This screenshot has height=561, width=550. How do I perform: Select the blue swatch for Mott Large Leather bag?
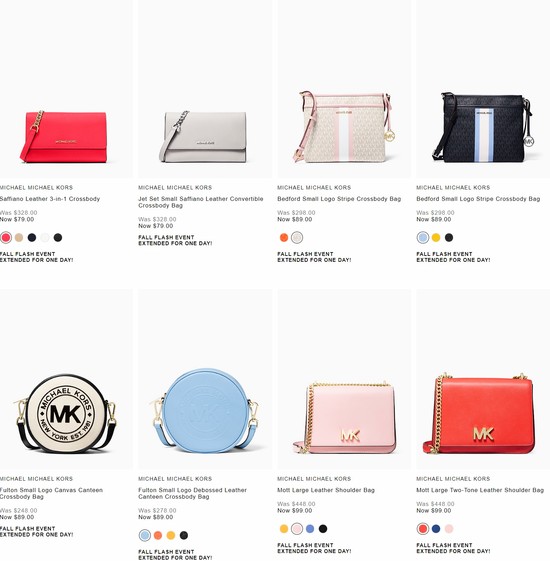(310, 529)
